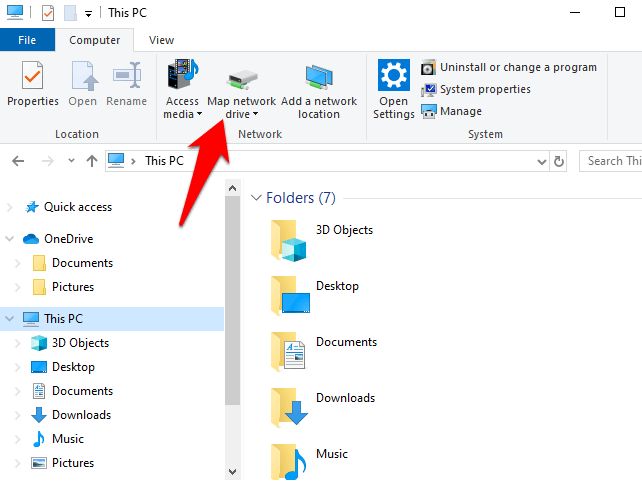The image size is (642, 485).
Task: Go back with the Back arrow
Action: click(x=18, y=161)
